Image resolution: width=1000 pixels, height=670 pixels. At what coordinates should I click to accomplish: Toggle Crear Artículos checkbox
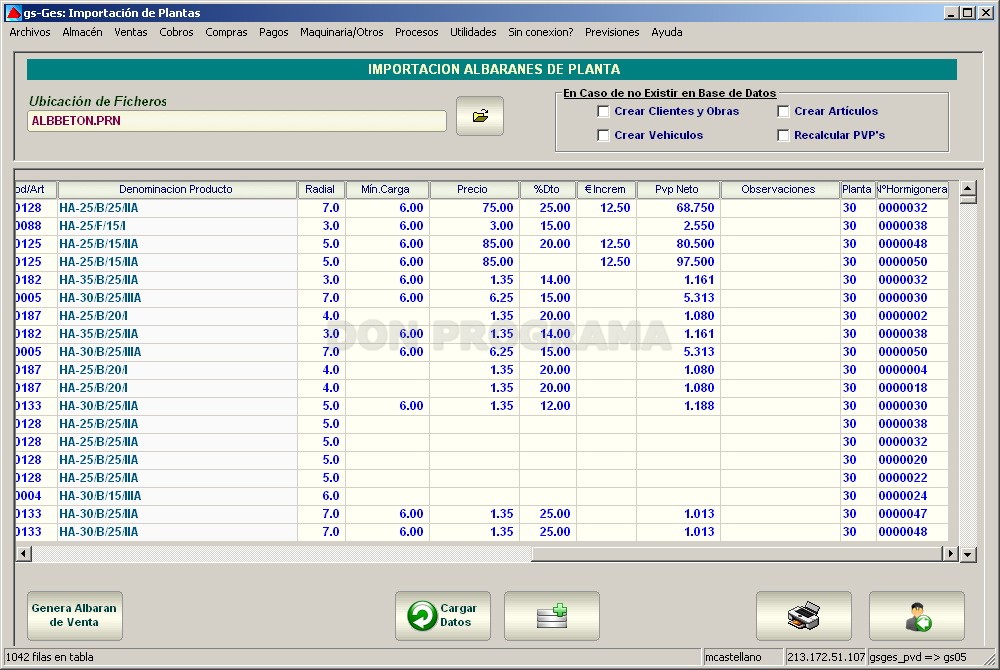(x=783, y=112)
